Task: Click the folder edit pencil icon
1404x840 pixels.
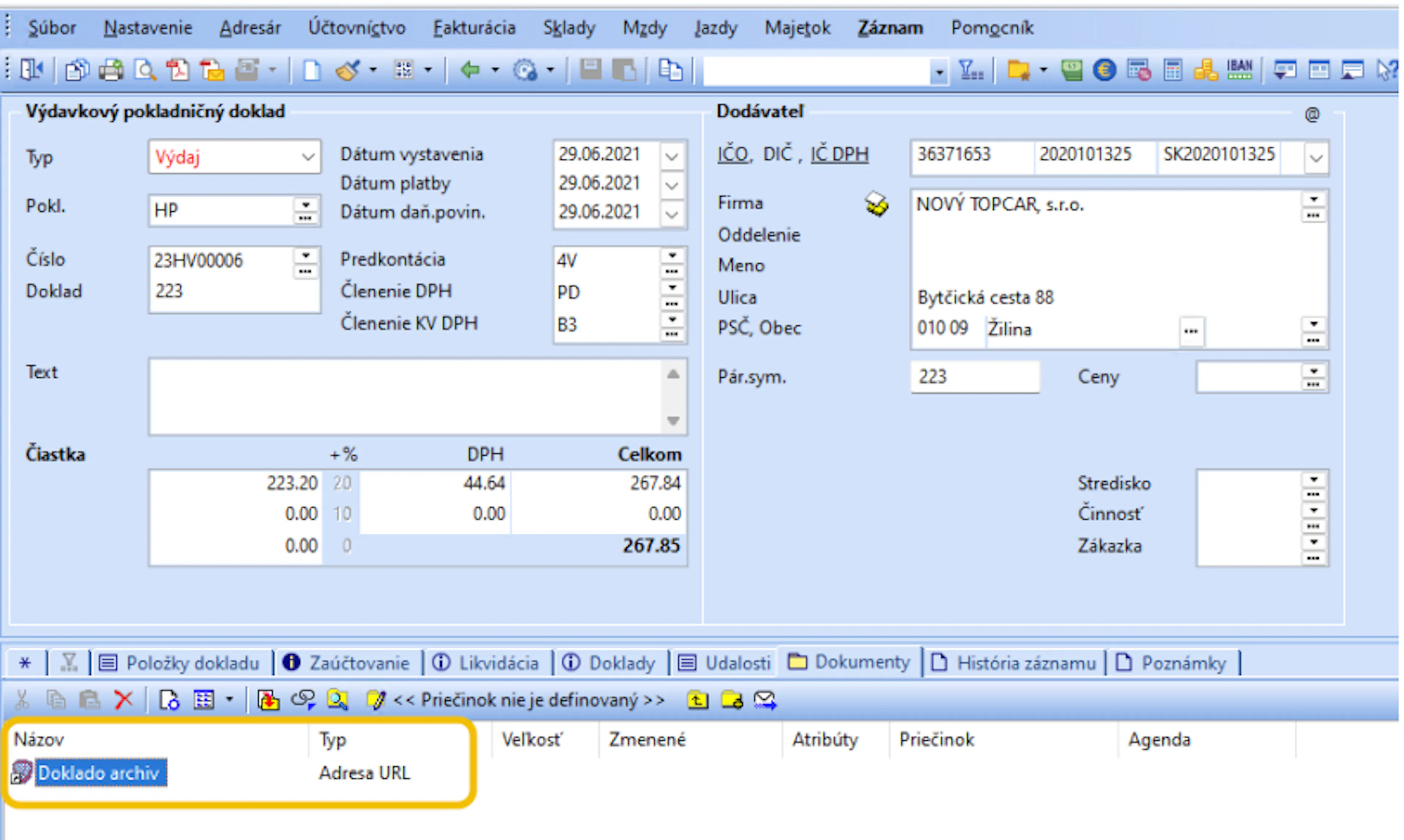Action: pos(376,700)
